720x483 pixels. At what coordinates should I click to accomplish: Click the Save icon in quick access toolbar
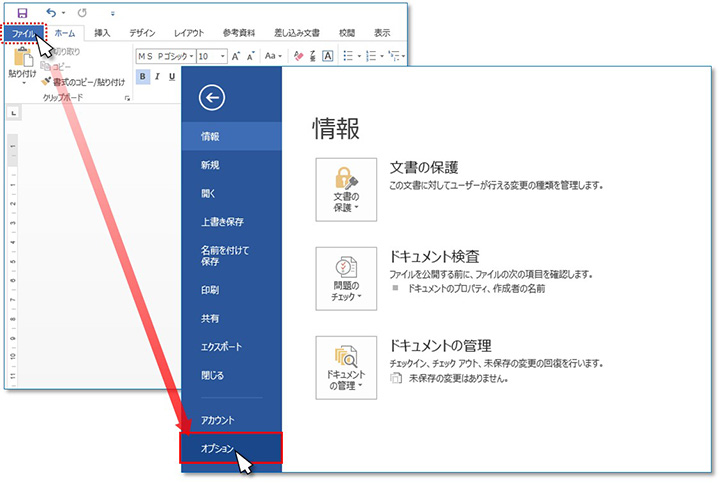click(x=22, y=13)
